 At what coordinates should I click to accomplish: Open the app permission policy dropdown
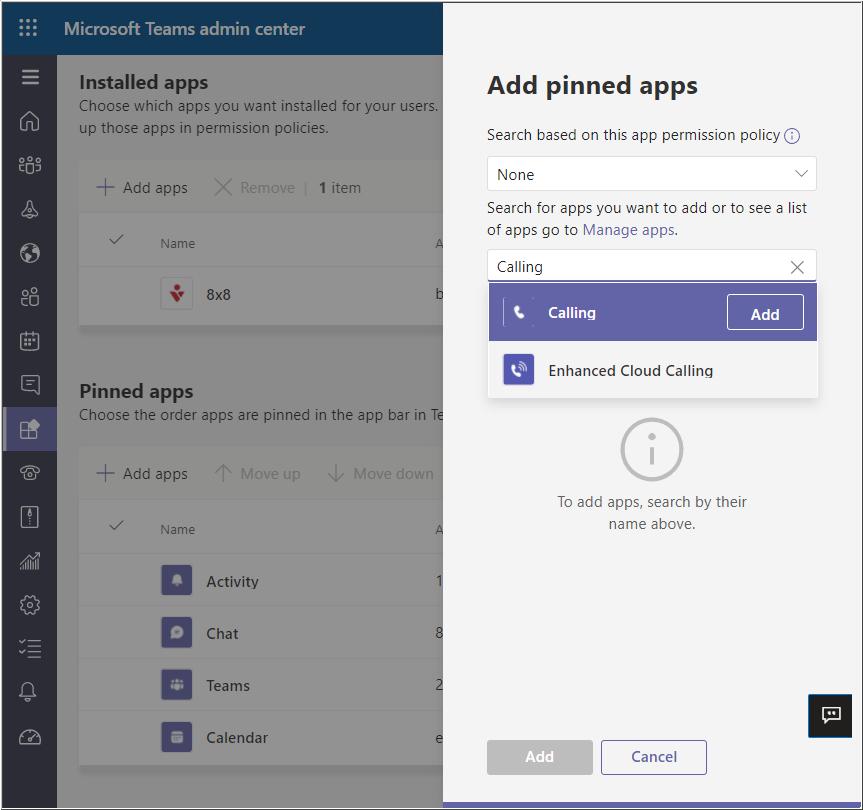click(651, 174)
